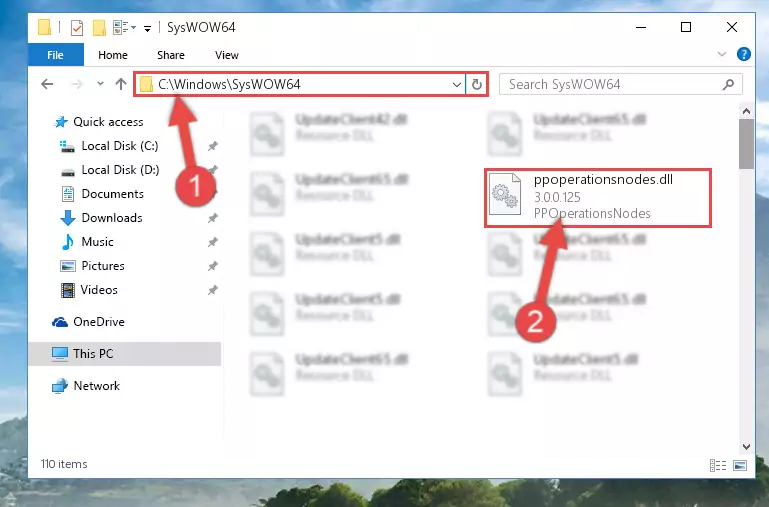
Task: Select Network in navigation pane
Action: [x=96, y=386]
